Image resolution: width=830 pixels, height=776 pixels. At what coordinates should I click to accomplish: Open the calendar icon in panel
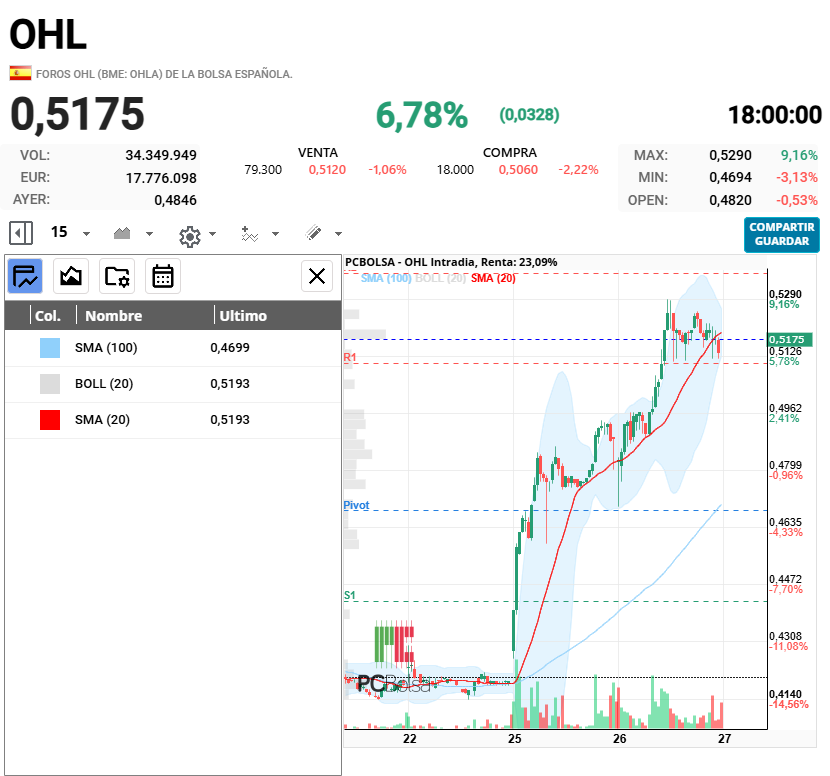(x=163, y=276)
